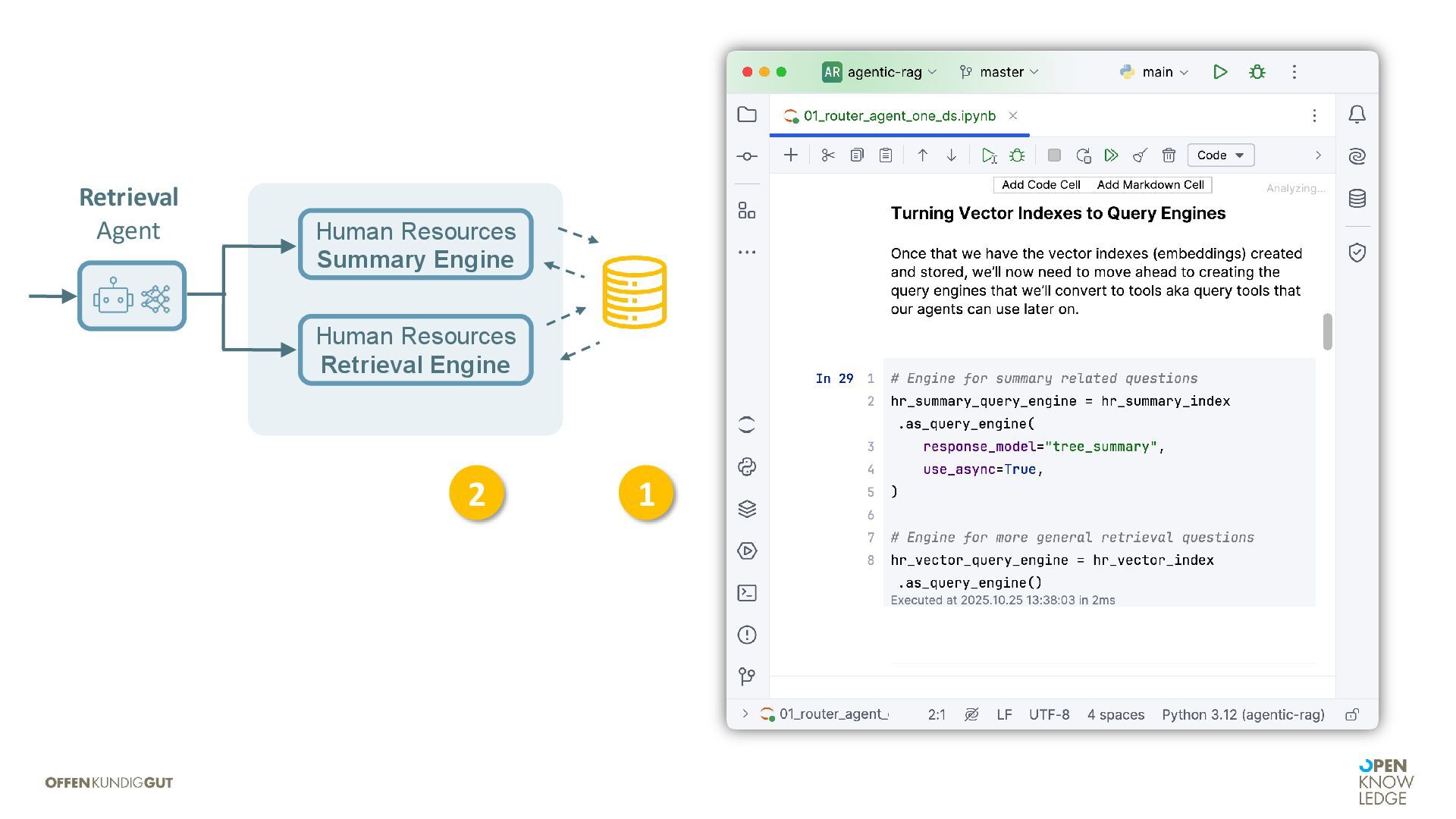Screen dimensions: 1456x819
Task: Toggle the read-only lock icon in status bar
Action: point(1352,714)
